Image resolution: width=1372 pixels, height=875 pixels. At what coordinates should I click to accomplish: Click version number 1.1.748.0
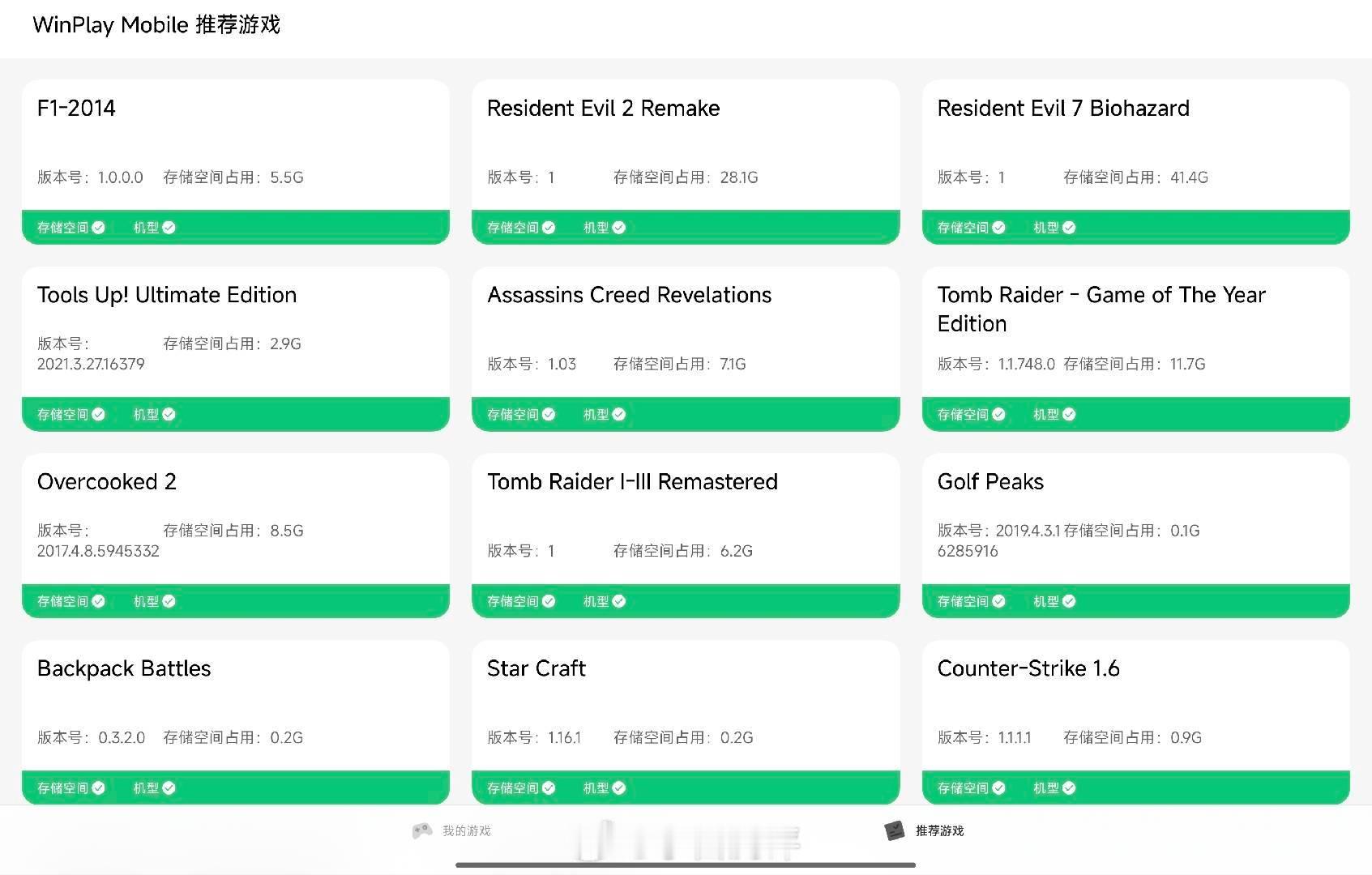pyautogui.click(x=1026, y=364)
